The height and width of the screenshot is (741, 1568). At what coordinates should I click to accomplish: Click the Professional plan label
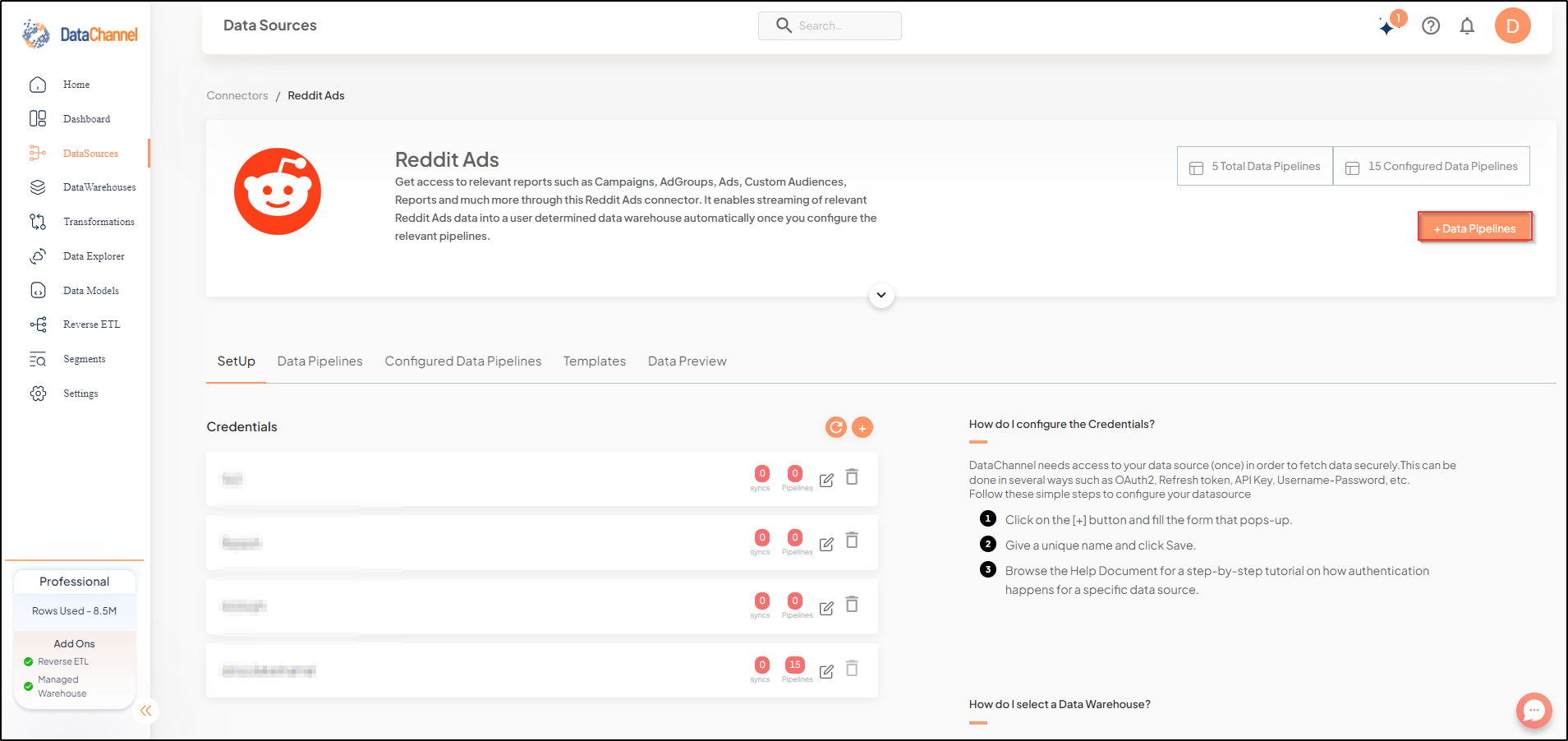click(x=75, y=582)
